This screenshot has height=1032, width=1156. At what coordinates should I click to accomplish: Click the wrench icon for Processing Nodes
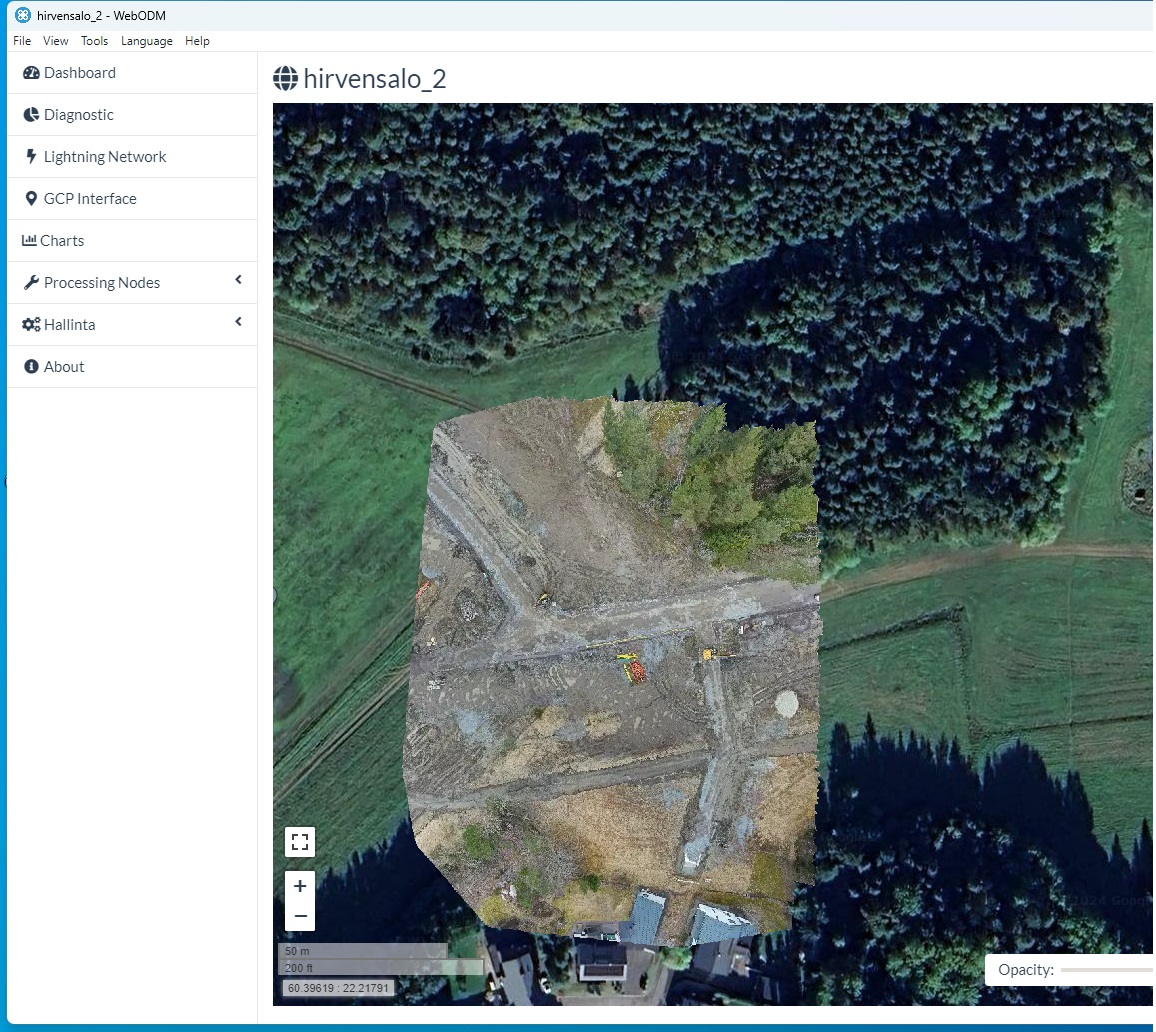pyautogui.click(x=31, y=282)
